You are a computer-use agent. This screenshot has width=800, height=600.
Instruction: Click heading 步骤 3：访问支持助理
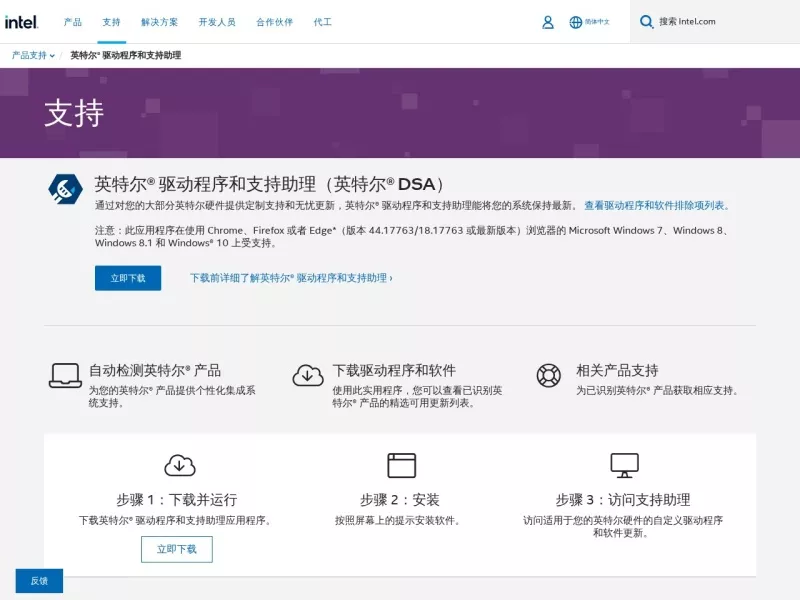point(622,499)
